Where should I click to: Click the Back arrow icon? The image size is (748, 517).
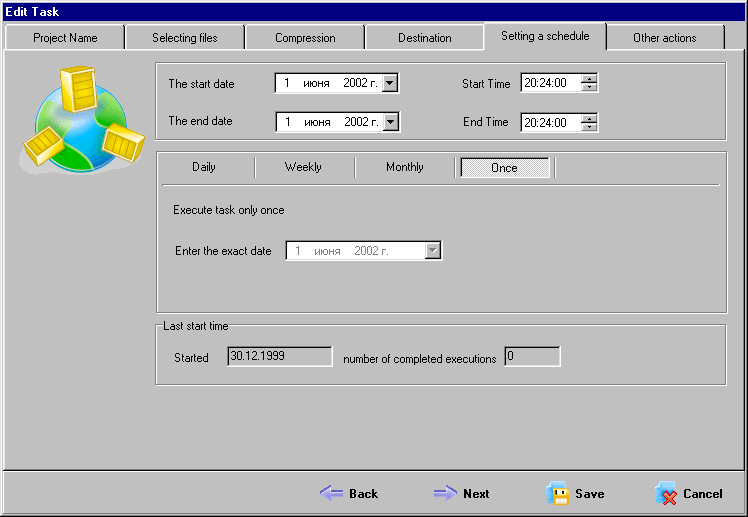[x=331, y=493]
